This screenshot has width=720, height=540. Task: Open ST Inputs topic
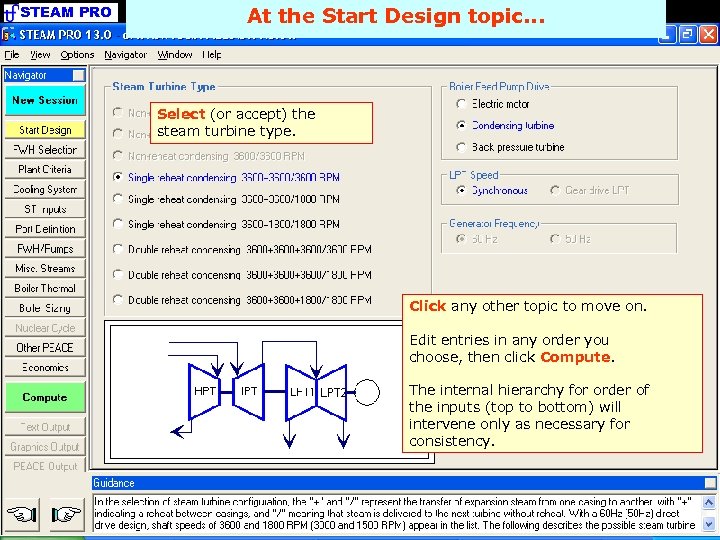click(45, 209)
